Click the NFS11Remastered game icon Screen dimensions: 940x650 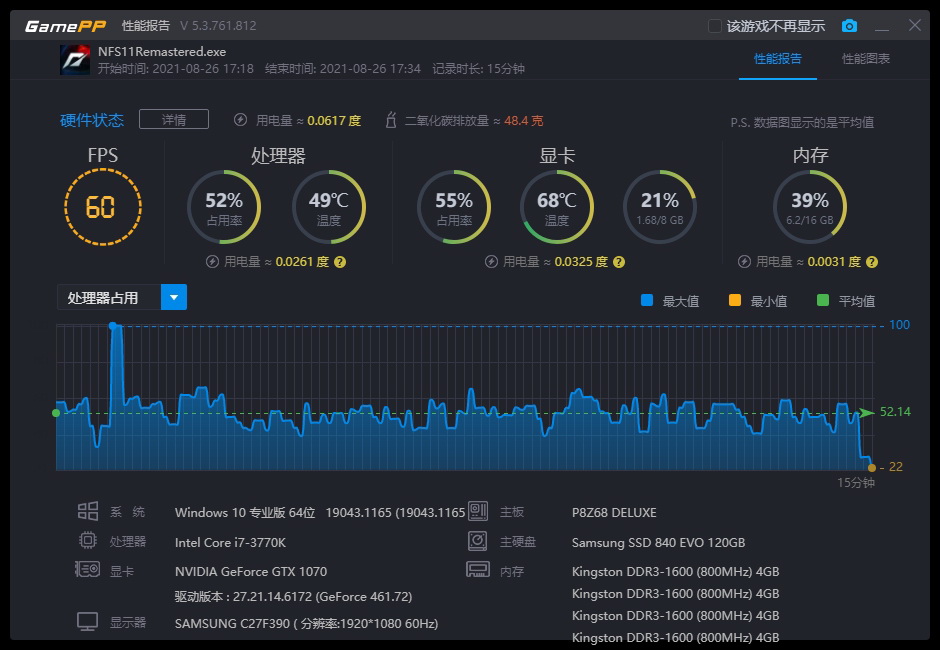(75, 60)
